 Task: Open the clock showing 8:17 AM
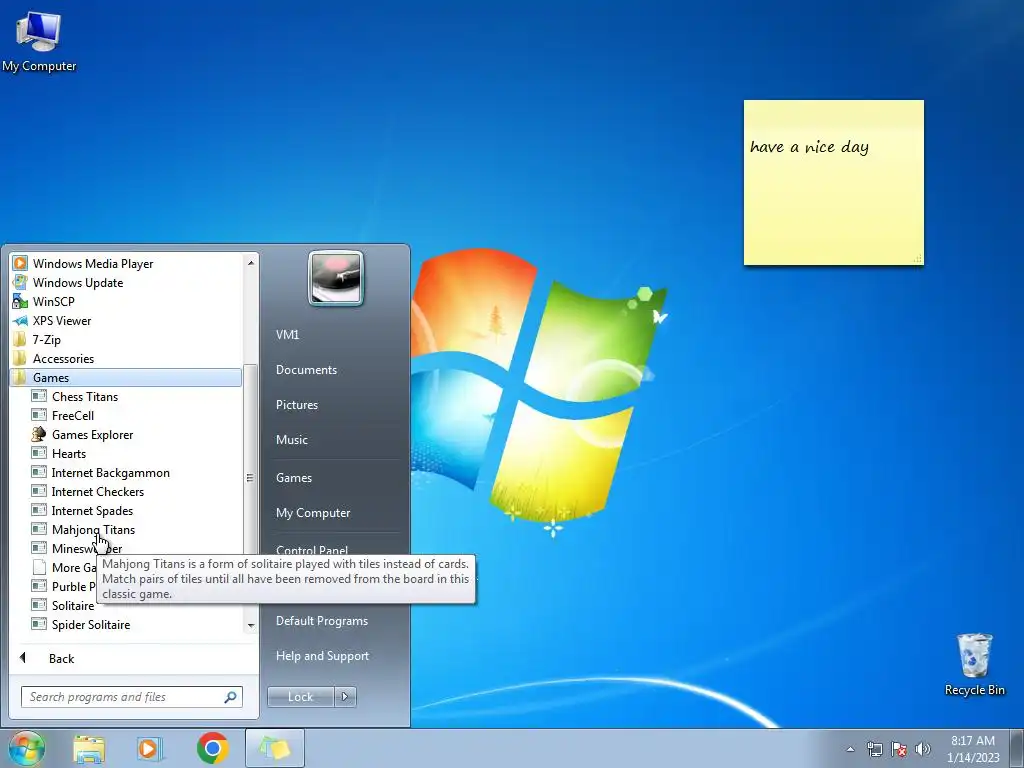coord(973,749)
